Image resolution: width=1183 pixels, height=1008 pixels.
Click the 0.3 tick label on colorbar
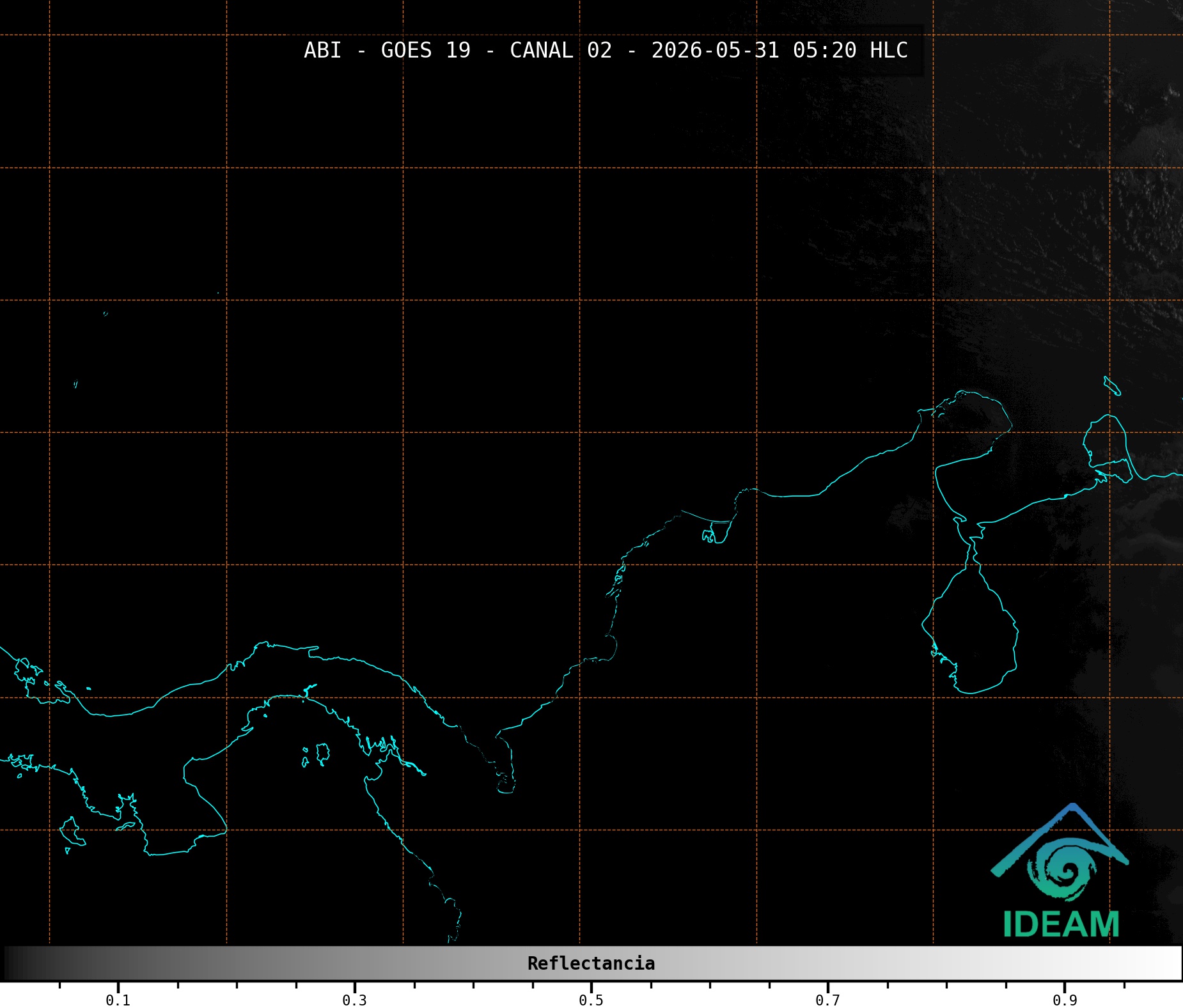[355, 1000]
